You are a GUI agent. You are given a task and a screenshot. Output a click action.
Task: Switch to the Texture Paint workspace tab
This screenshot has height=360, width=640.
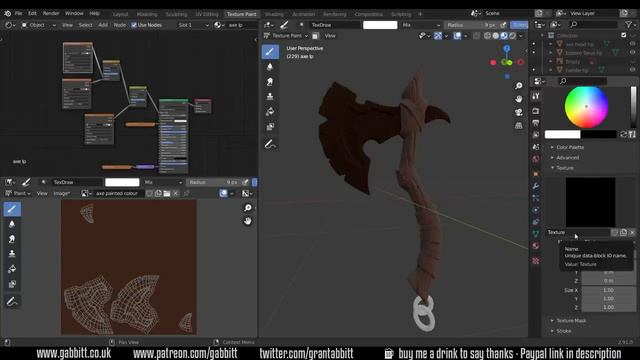pos(242,14)
